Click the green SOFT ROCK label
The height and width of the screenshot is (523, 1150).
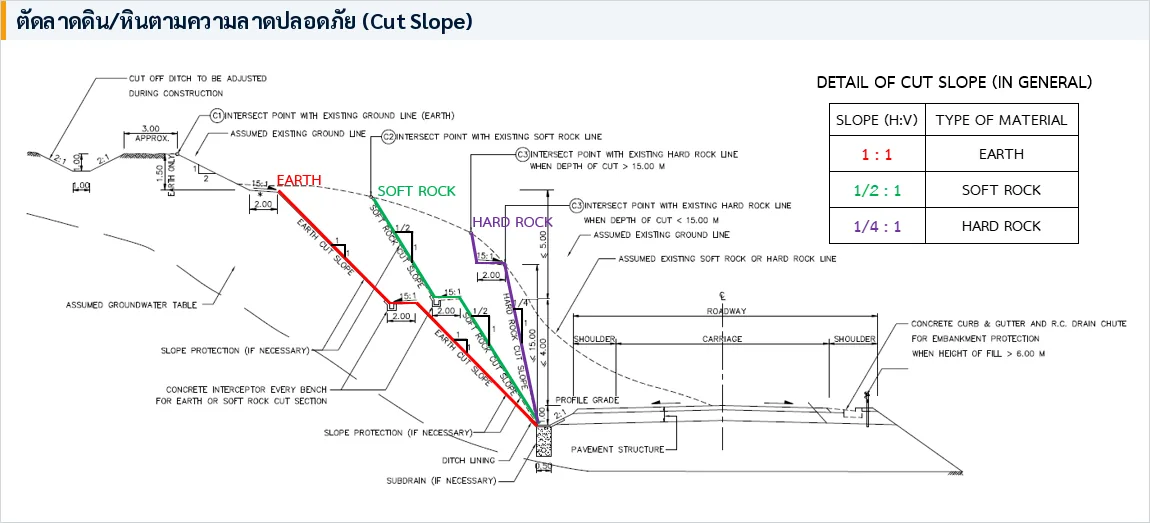click(417, 191)
